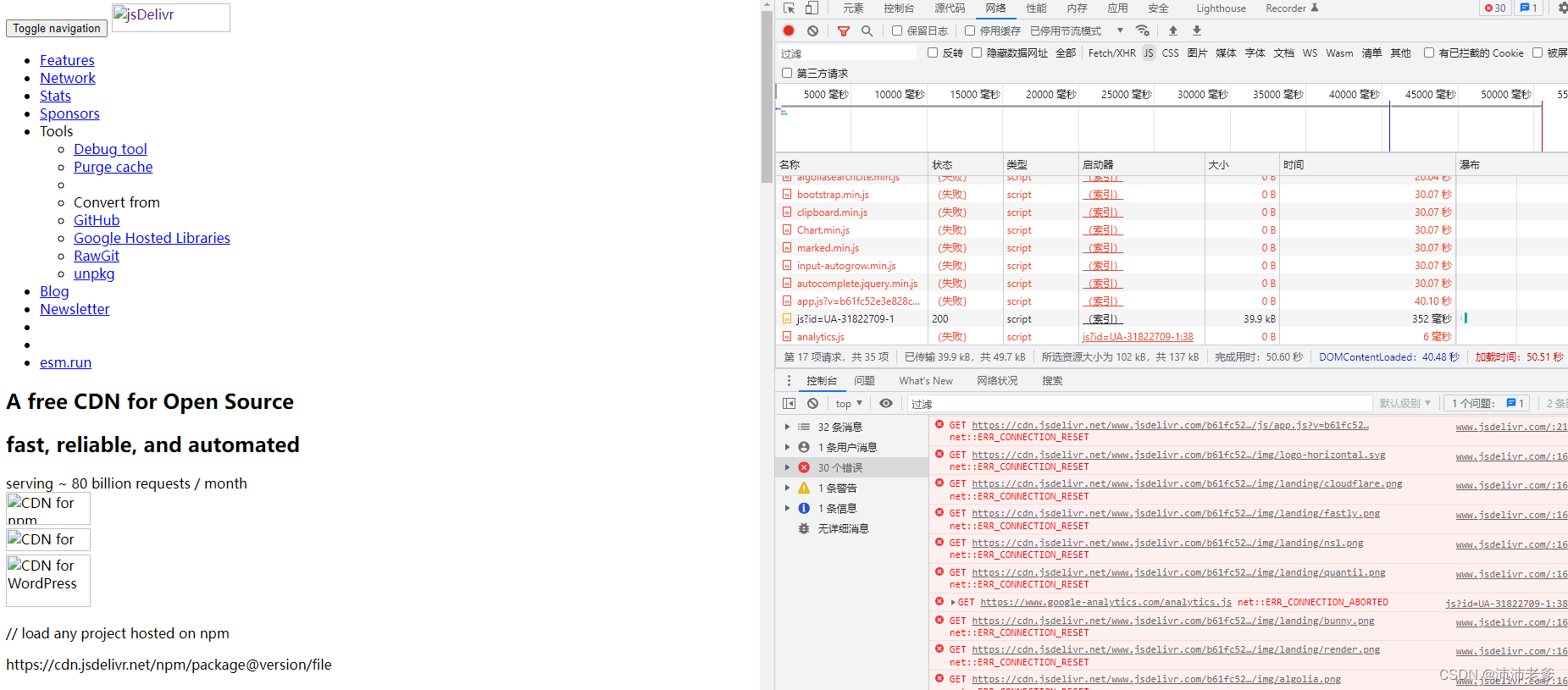Viewport: 1568px width, 690px height.
Task: Open the top context selector dropdown
Action: (x=849, y=404)
